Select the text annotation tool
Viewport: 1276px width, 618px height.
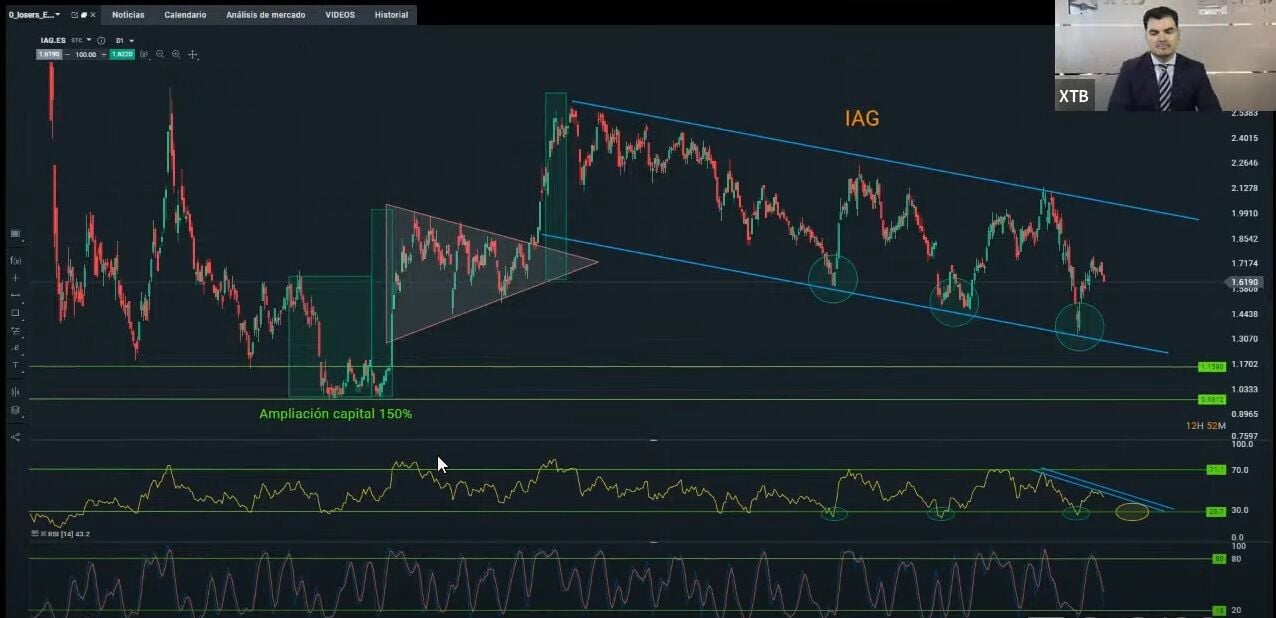[15, 366]
